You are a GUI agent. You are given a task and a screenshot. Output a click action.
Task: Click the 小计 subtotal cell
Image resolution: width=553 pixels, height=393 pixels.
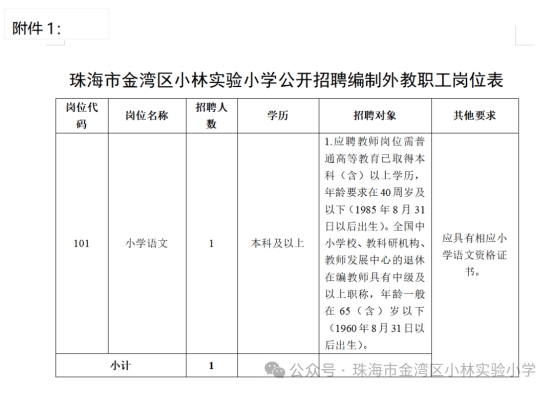click(121, 365)
